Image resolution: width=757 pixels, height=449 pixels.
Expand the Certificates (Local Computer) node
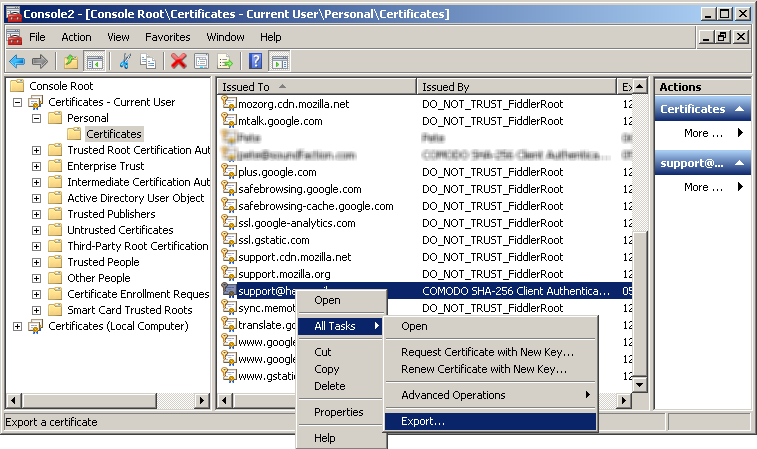point(17,326)
